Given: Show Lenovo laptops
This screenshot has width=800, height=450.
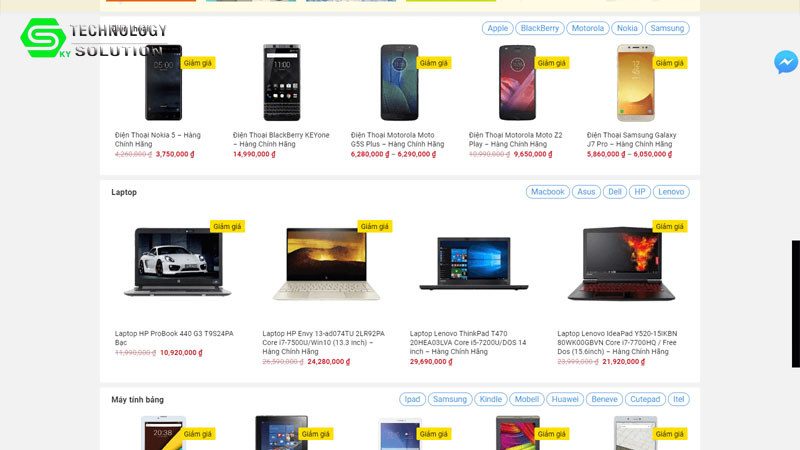Looking at the screenshot, I should (671, 192).
